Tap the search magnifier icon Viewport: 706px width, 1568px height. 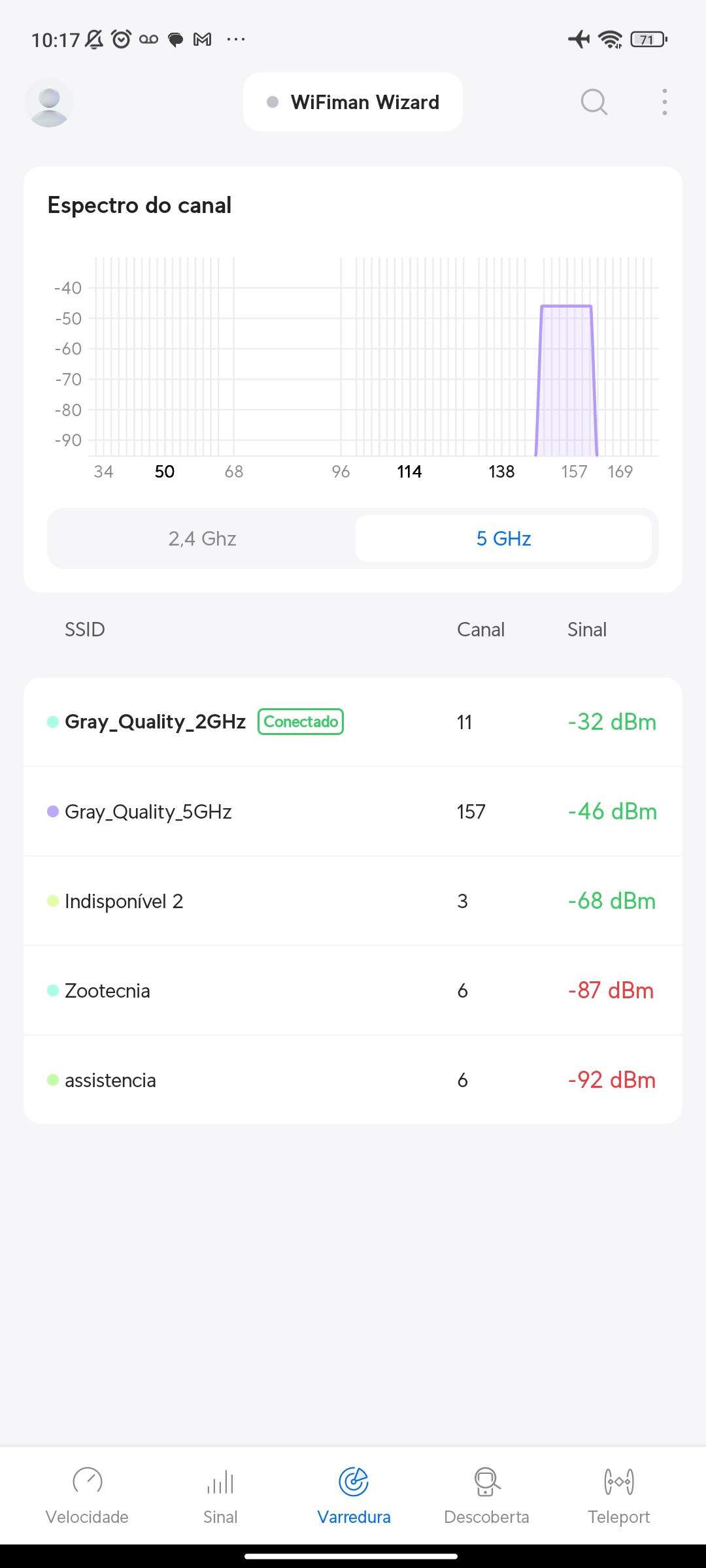[594, 102]
